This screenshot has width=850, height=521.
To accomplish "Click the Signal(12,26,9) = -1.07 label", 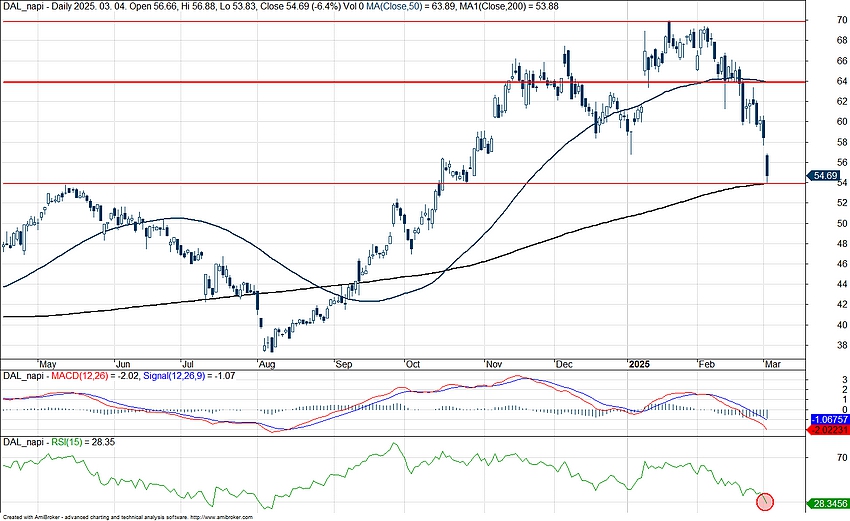I will (x=189, y=375).
